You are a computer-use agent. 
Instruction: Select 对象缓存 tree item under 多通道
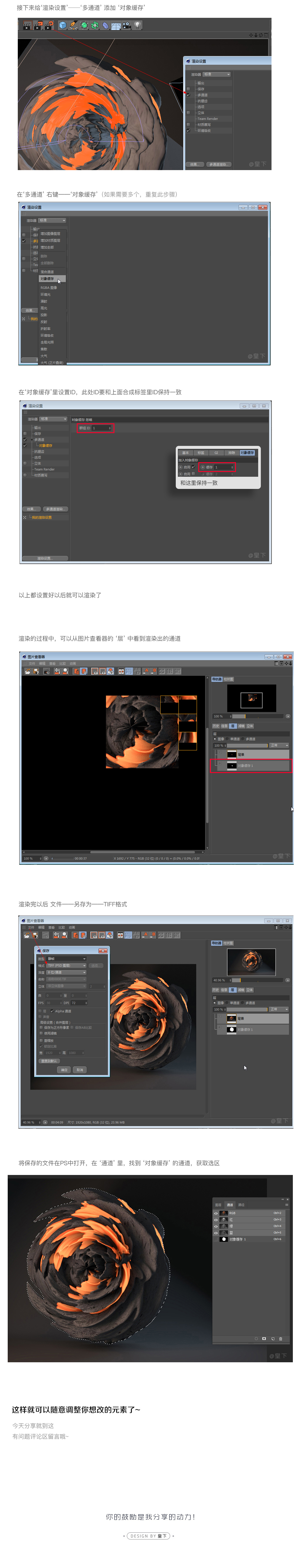pos(46,445)
